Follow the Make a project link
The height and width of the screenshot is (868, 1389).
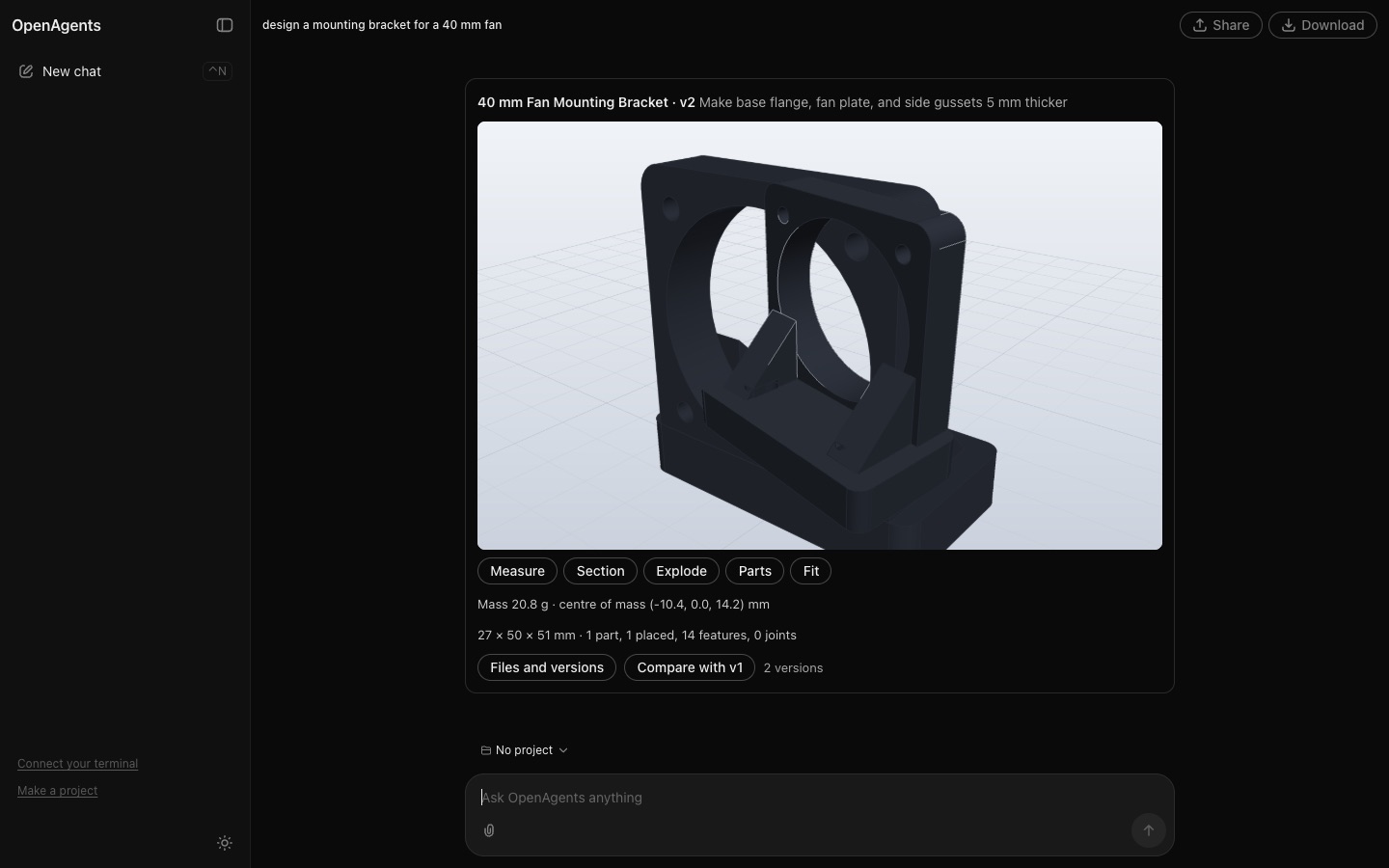[57, 791]
